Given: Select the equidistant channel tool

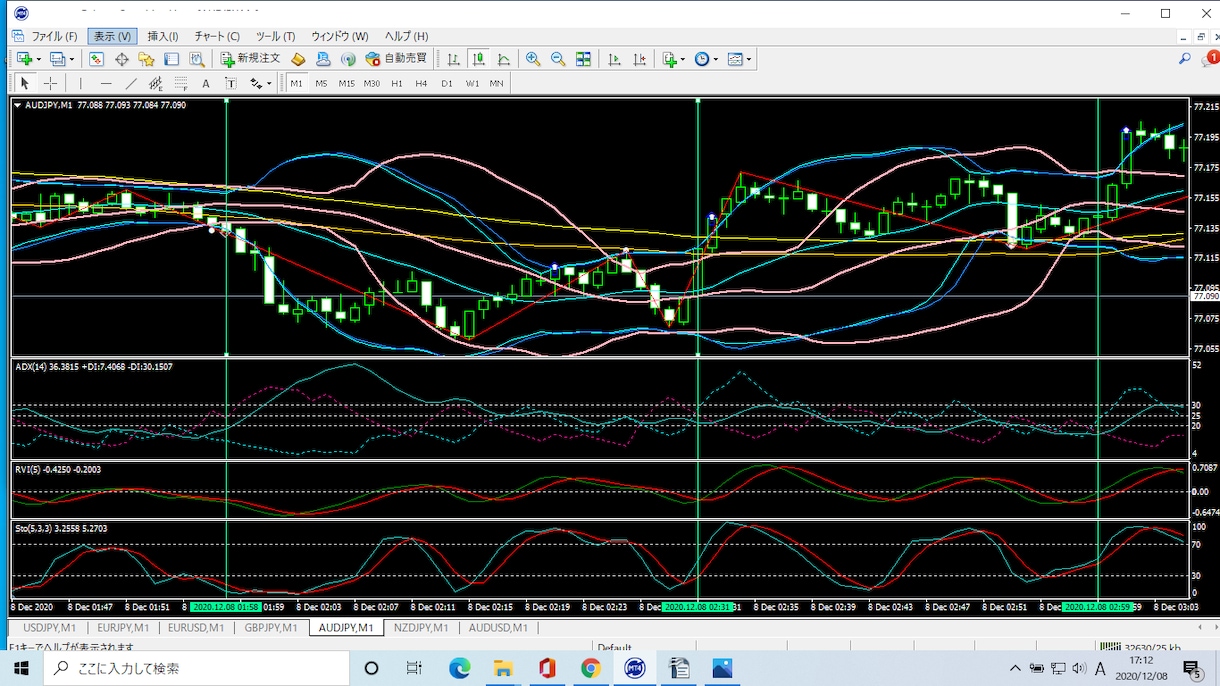Looking at the screenshot, I should tap(156, 84).
